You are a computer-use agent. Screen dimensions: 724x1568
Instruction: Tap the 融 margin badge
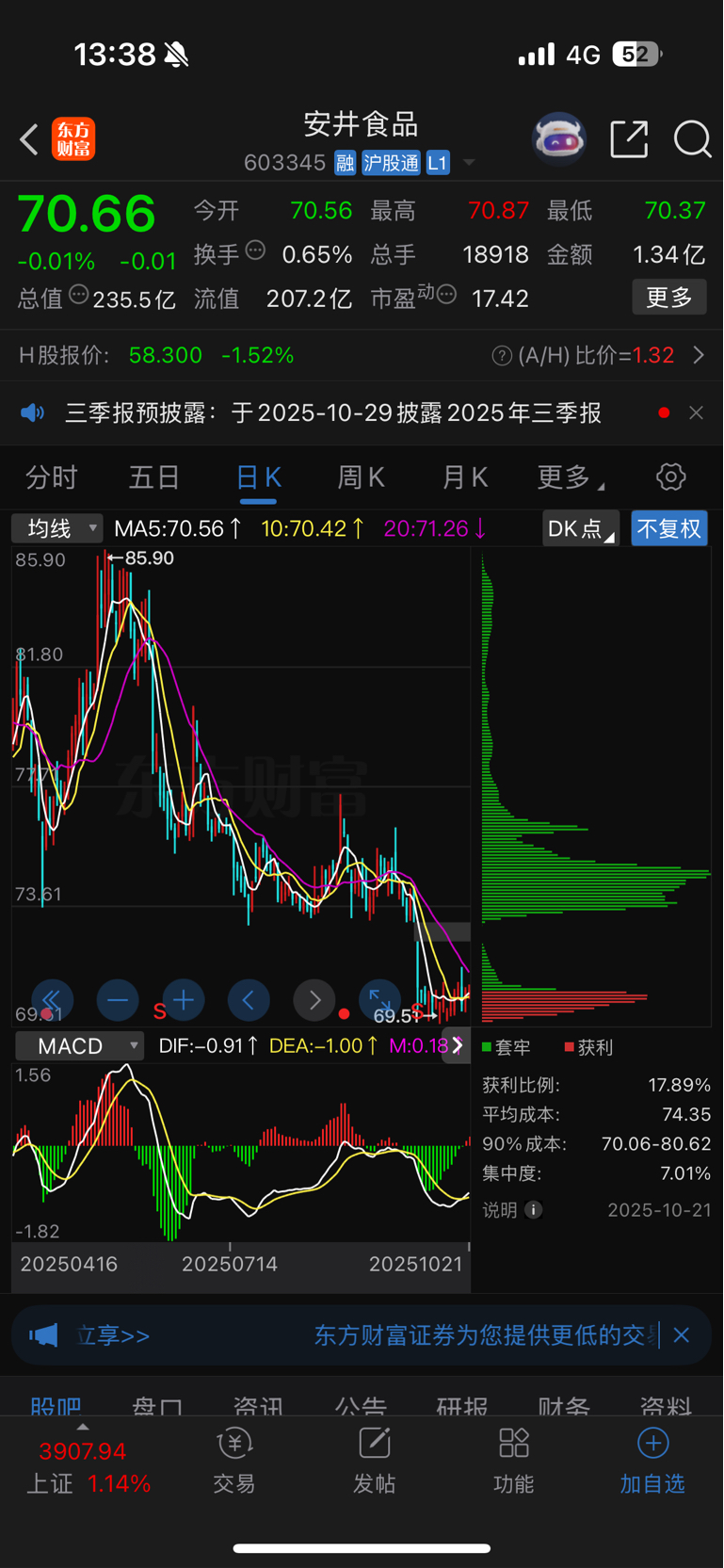click(345, 163)
